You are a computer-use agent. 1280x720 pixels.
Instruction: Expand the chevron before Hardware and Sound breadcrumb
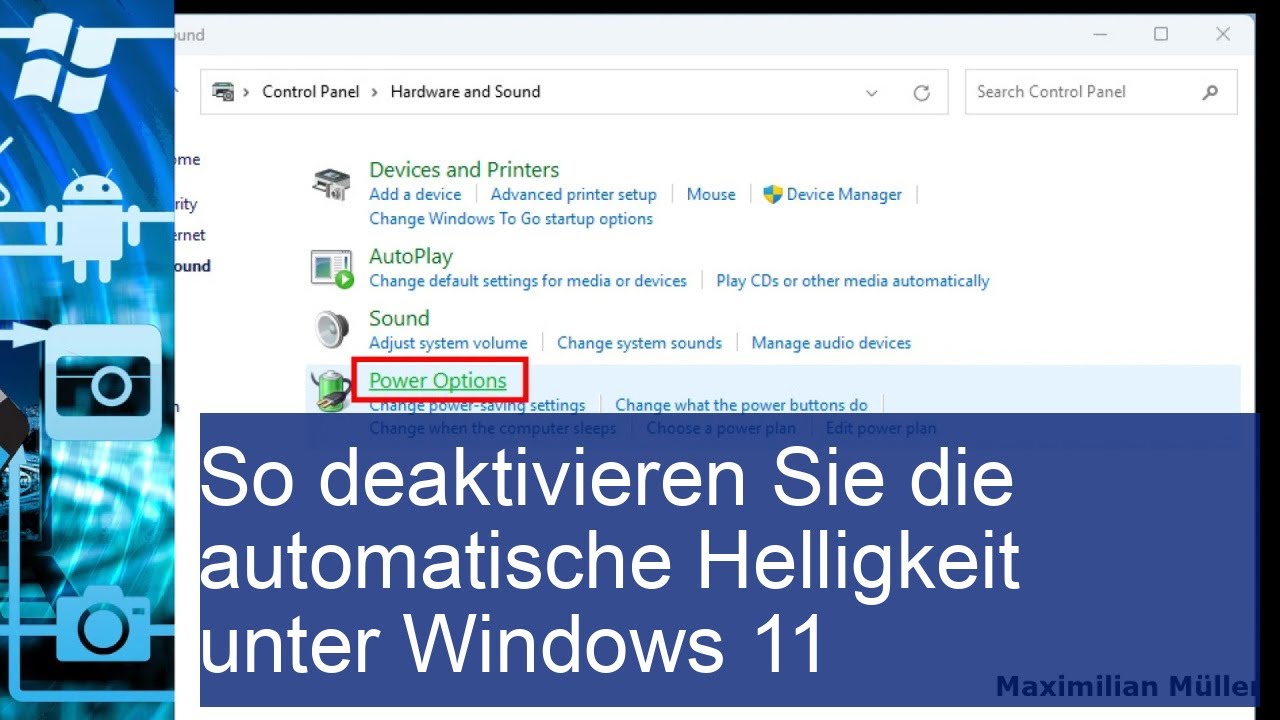(x=375, y=92)
